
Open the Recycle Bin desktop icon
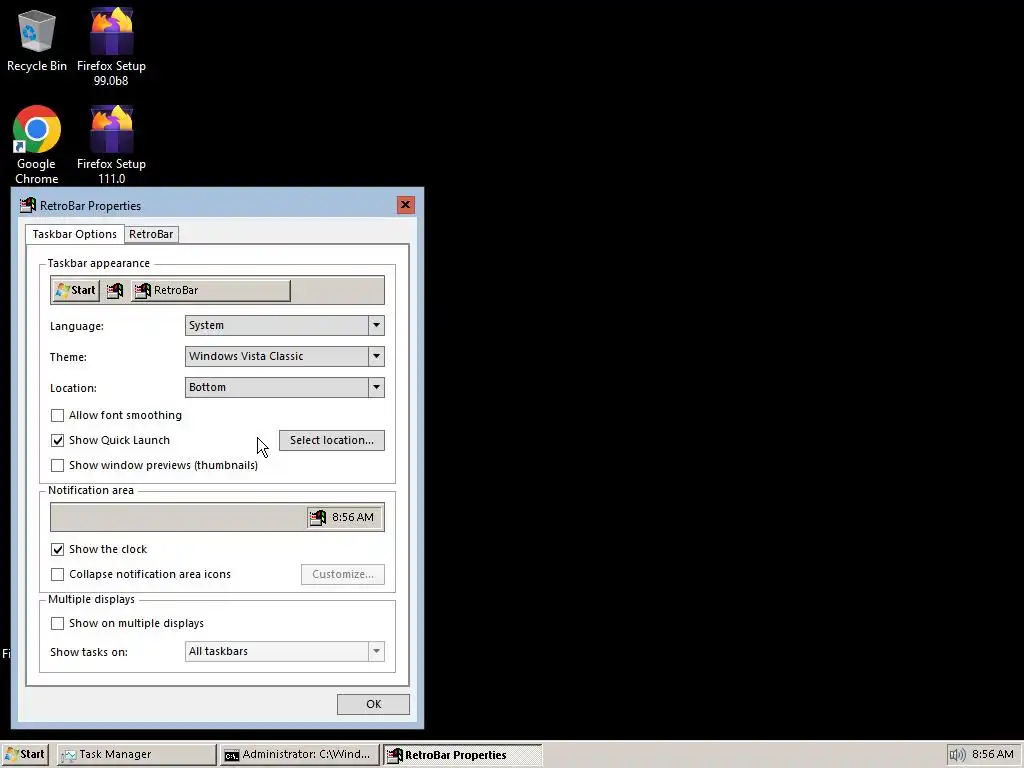[37, 39]
